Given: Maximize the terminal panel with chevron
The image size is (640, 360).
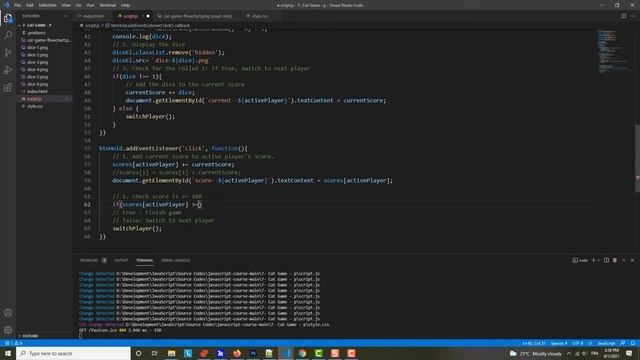Looking at the screenshot, I should [x=624, y=260].
